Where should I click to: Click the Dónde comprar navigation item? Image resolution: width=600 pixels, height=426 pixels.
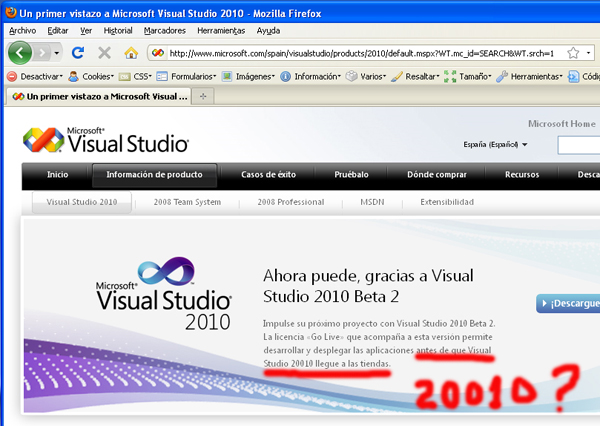tap(436, 175)
